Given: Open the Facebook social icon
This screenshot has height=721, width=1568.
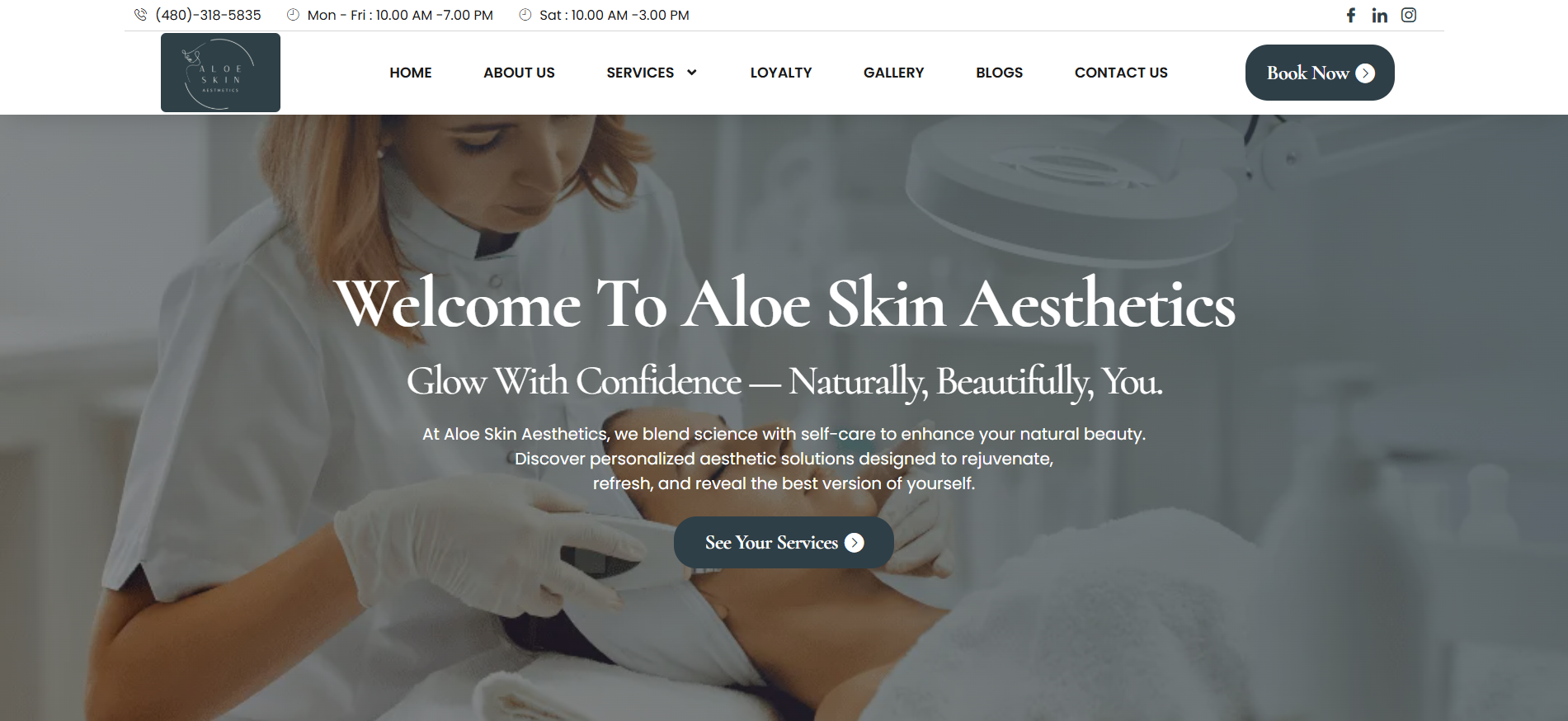Looking at the screenshot, I should coord(1351,15).
